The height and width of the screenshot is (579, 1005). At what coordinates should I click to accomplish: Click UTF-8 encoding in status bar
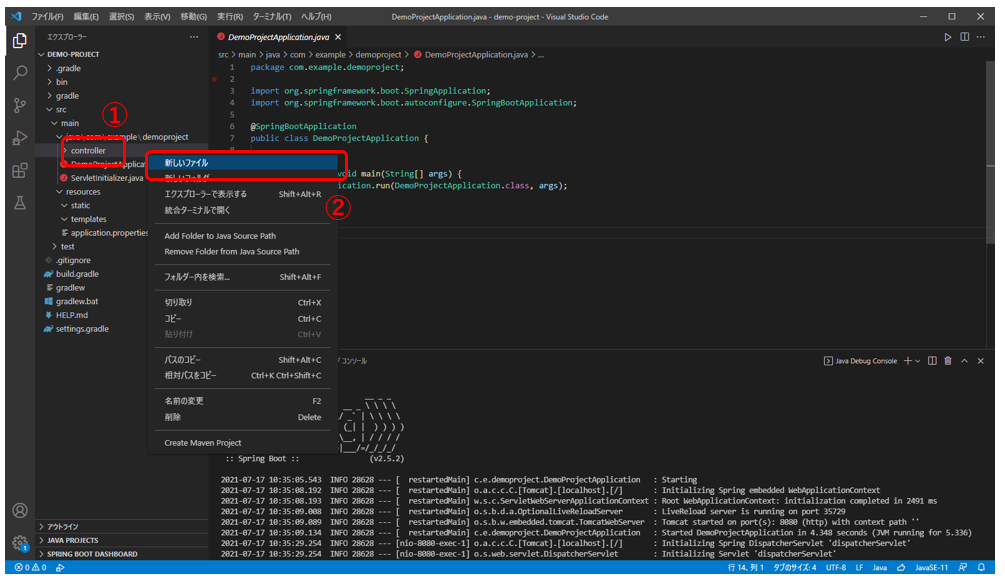[x=836, y=567]
